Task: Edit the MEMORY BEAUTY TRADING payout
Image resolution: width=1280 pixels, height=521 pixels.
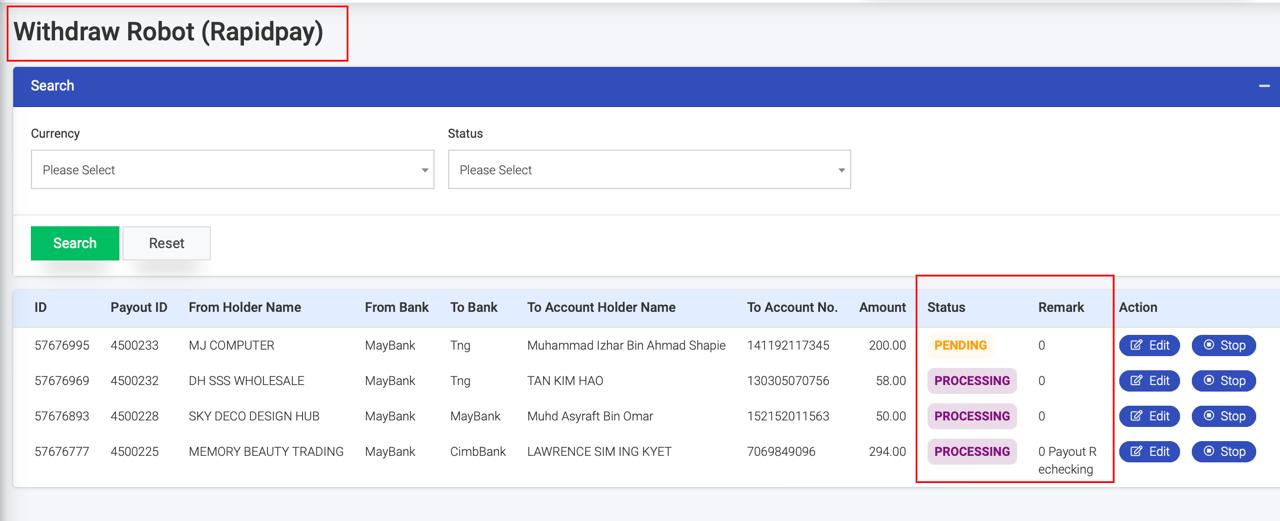Action: [1149, 452]
